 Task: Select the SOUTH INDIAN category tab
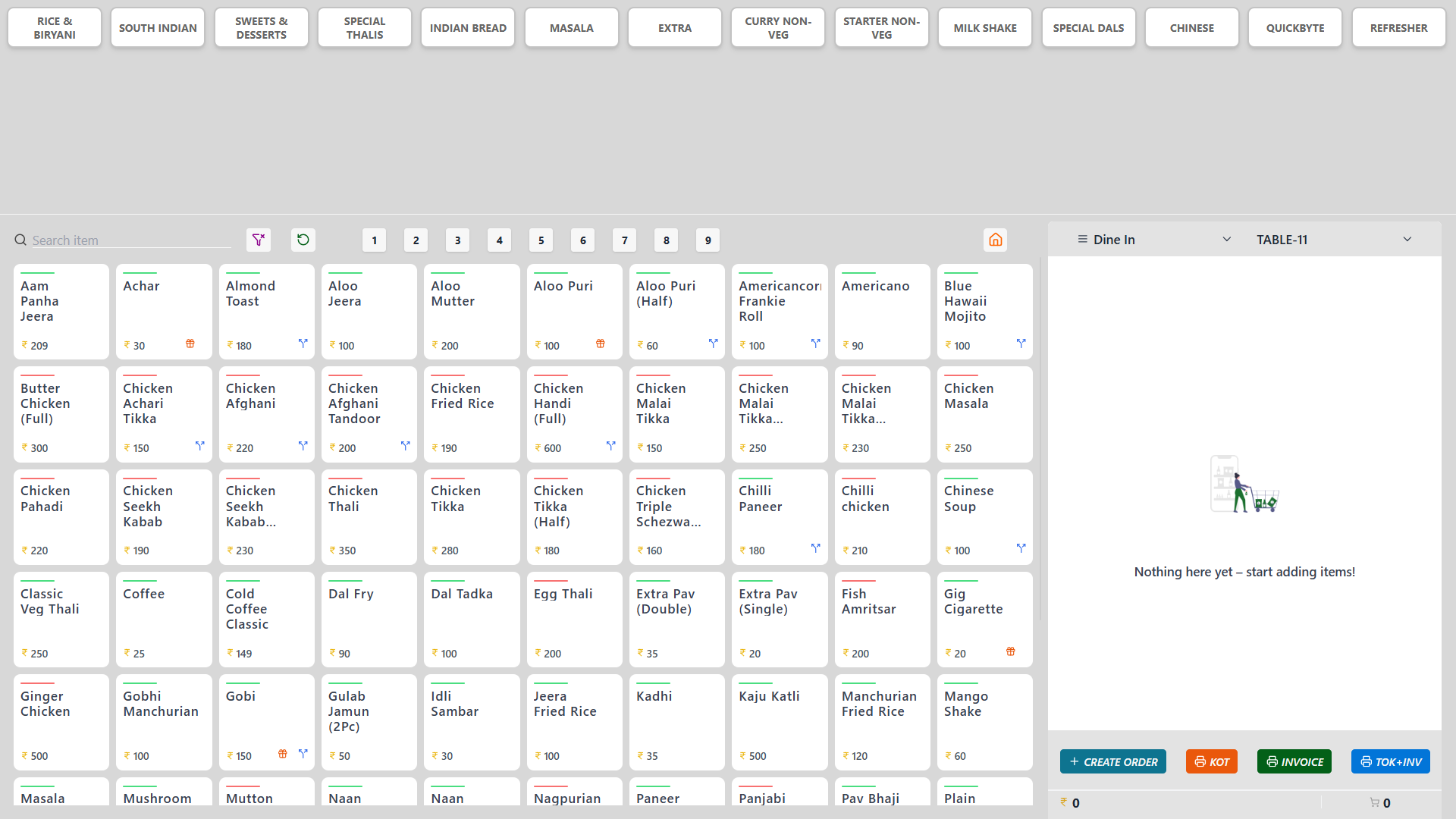[158, 28]
